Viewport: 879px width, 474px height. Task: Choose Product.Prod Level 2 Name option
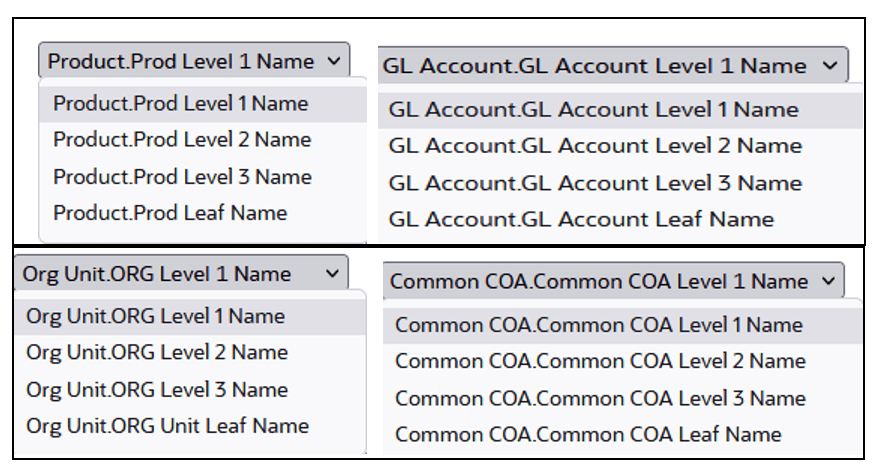point(203,140)
